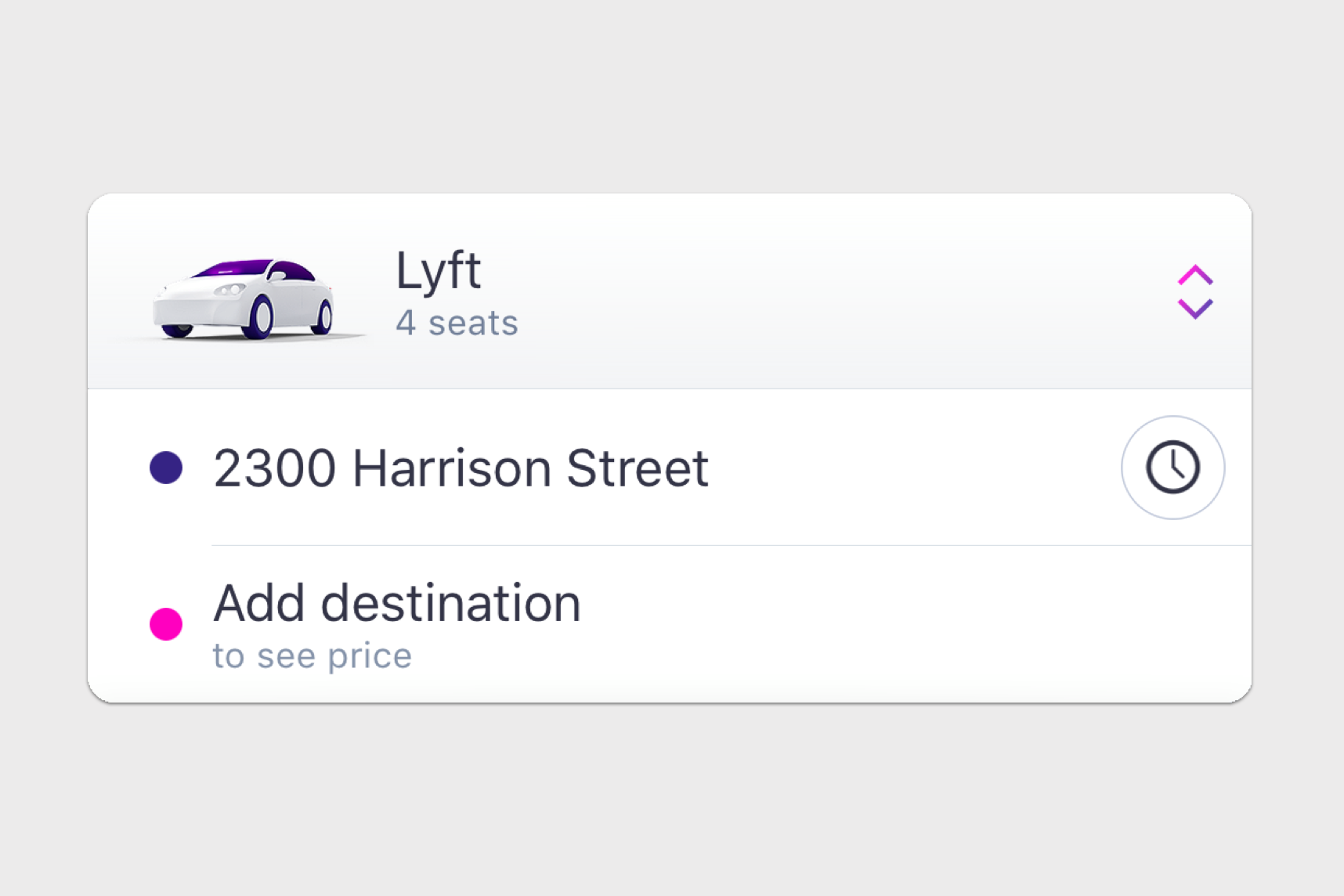The image size is (1344, 896).
Task: Tap Add destination field
Action: (x=670, y=624)
